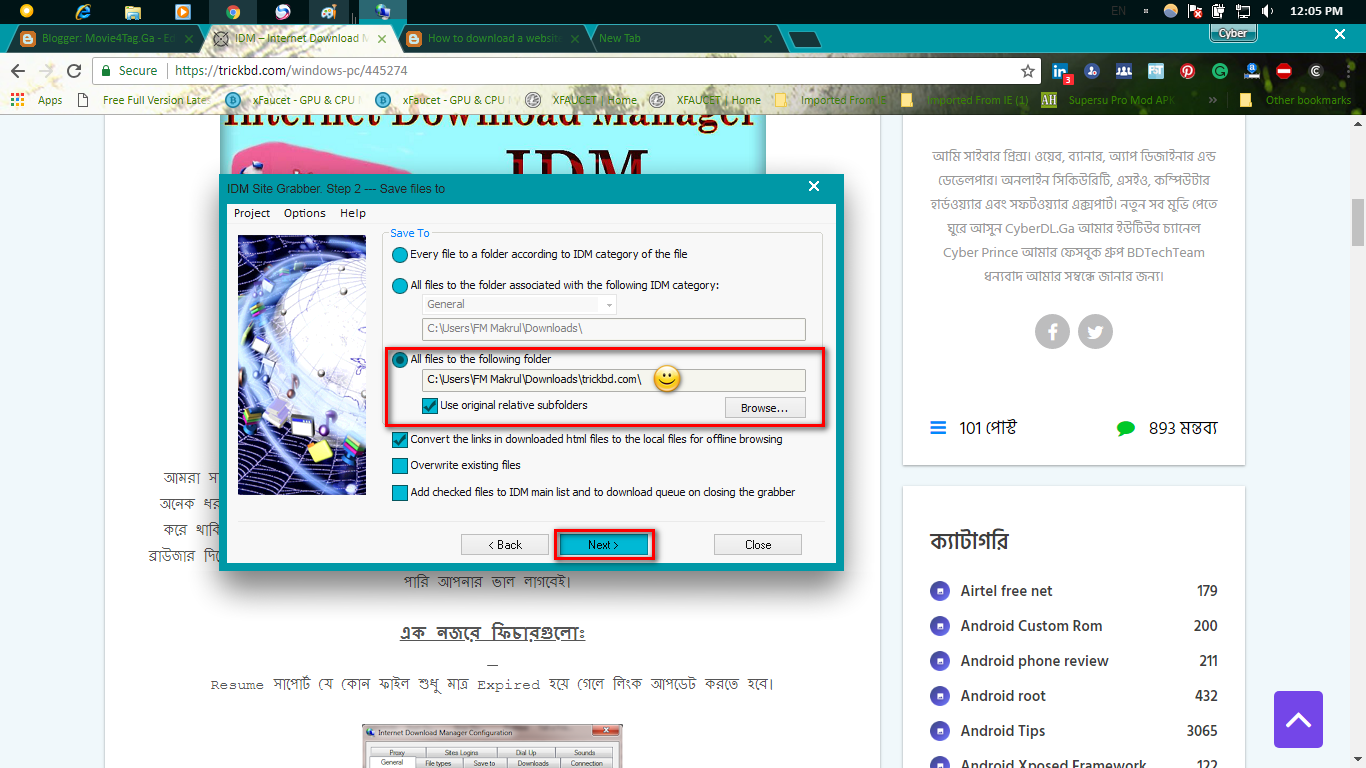The width and height of the screenshot is (1366, 768).
Task: Open 'Android Custom Rom' category link
Action: pos(1031,626)
